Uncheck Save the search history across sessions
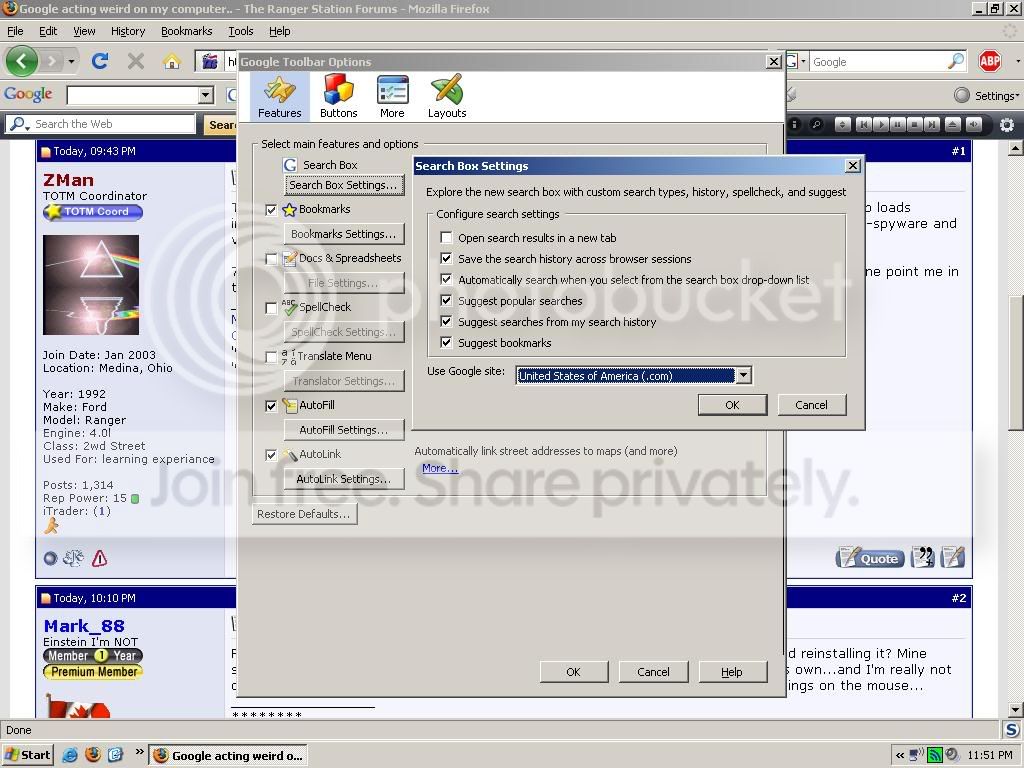The width and height of the screenshot is (1024, 768). [446, 259]
